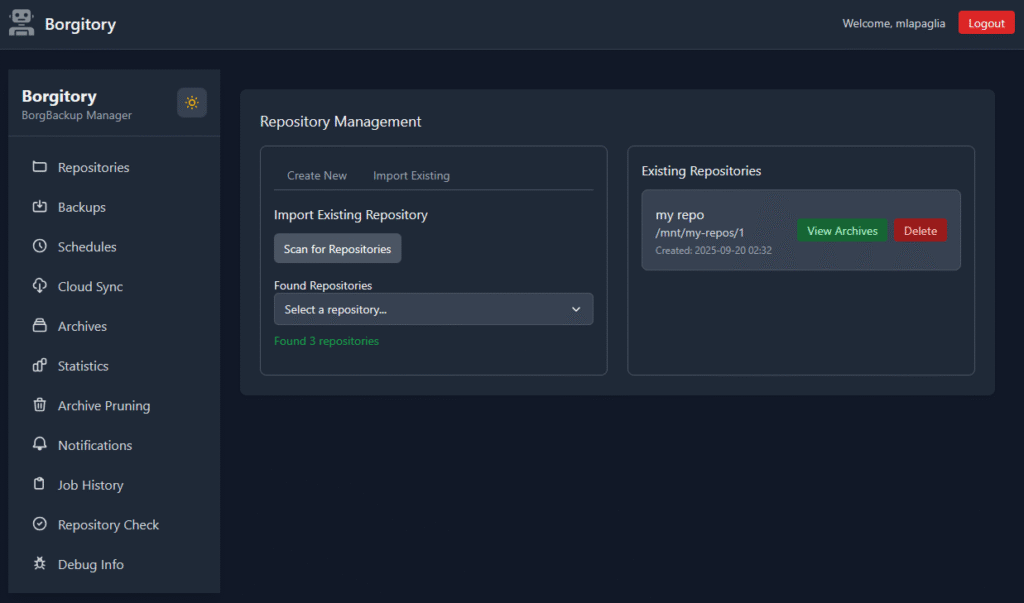Image resolution: width=1024 pixels, height=603 pixels.
Task: Select the Backups sidebar icon
Action: tap(38, 207)
